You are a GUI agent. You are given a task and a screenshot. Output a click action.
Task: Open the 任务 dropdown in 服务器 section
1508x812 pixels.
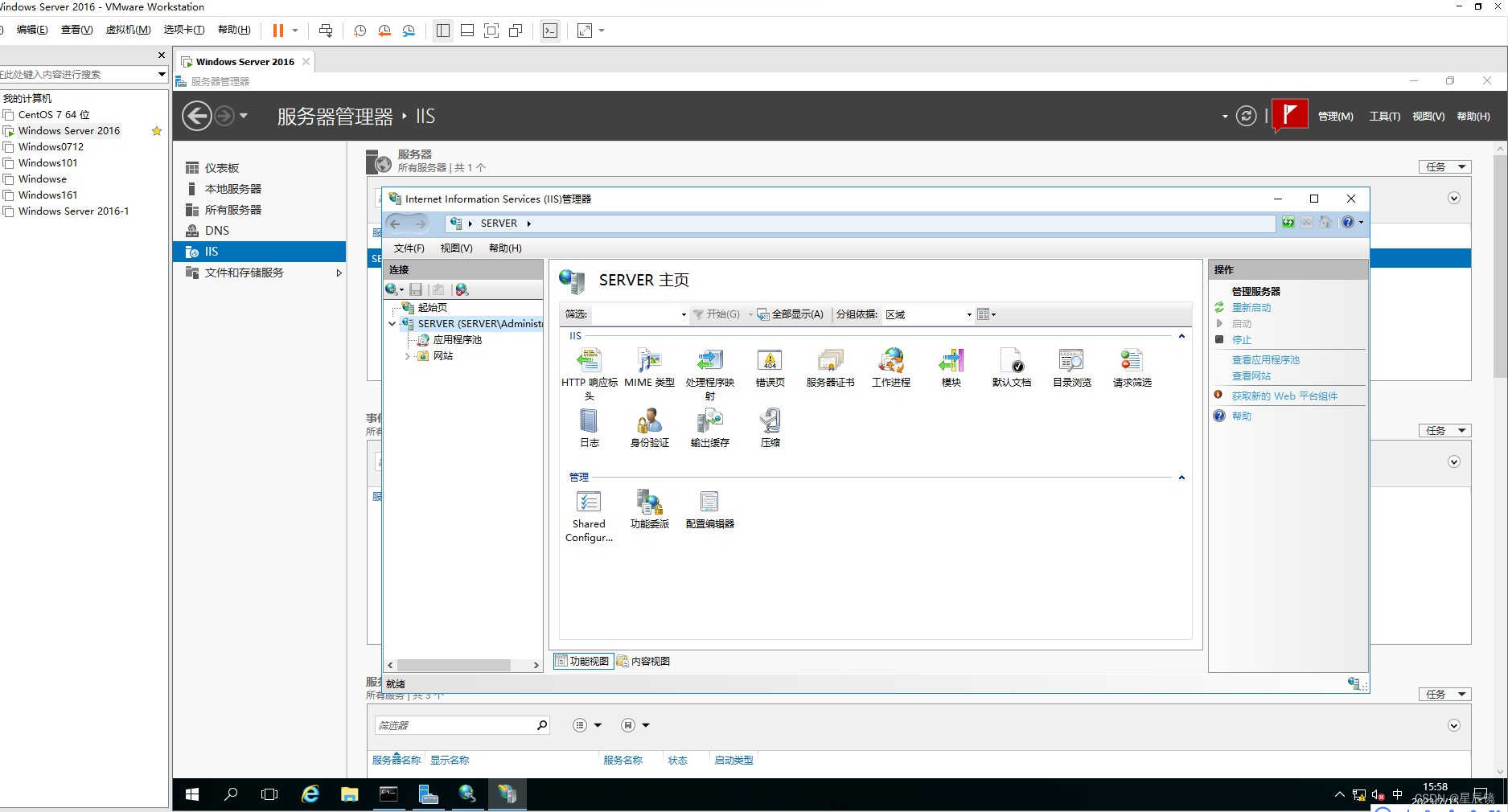[1444, 167]
